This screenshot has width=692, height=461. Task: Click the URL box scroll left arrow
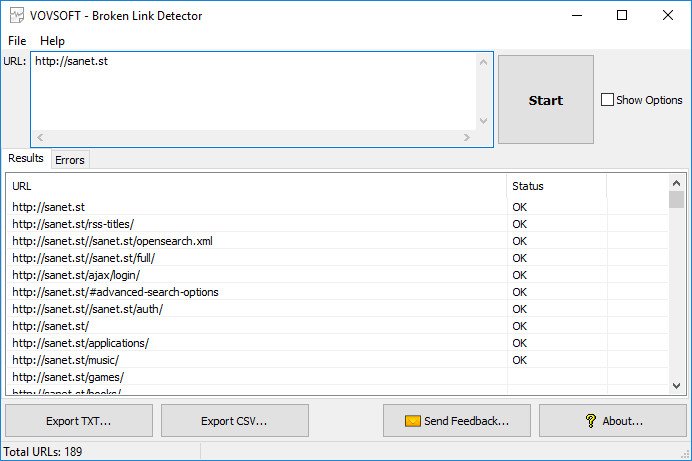[x=40, y=138]
